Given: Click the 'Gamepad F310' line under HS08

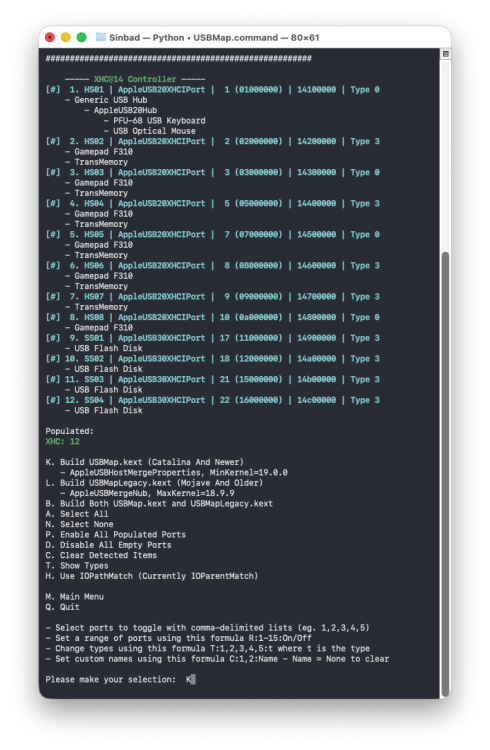Looking at the screenshot, I should tap(99, 328).
